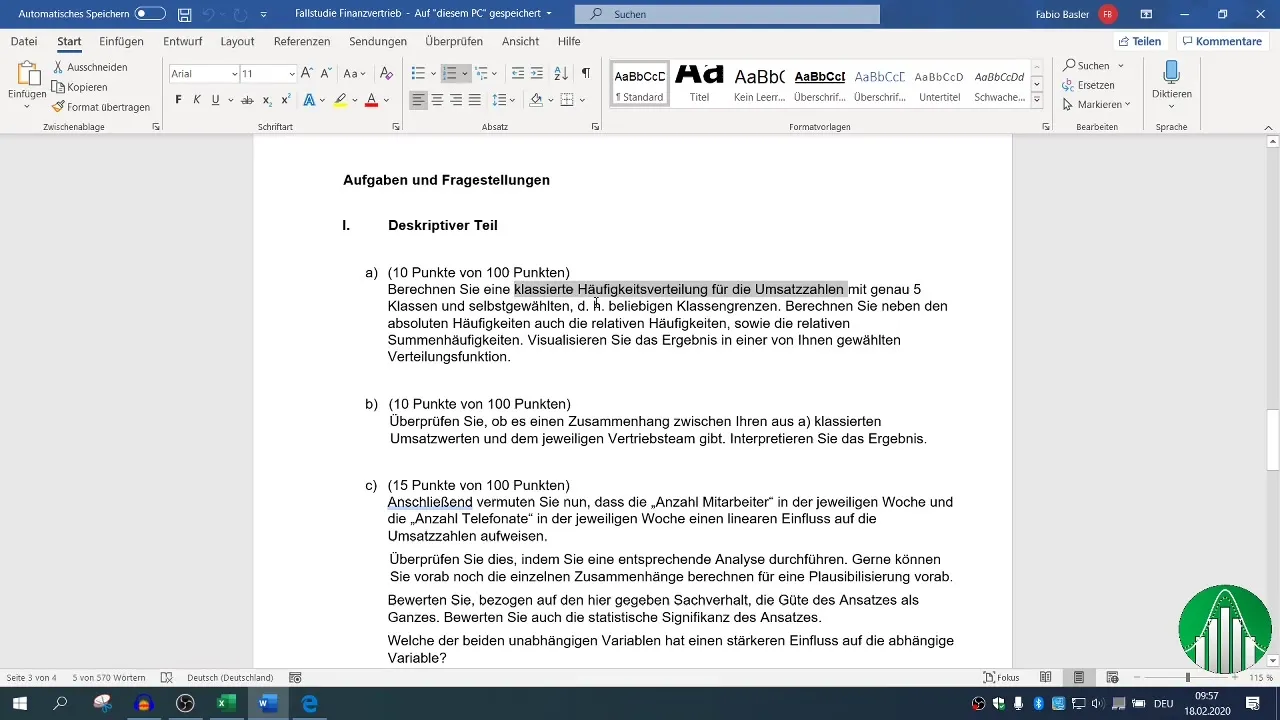The height and width of the screenshot is (720, 1280).
Task: Sort the selected text alphabetically
Action: [561, 74]
